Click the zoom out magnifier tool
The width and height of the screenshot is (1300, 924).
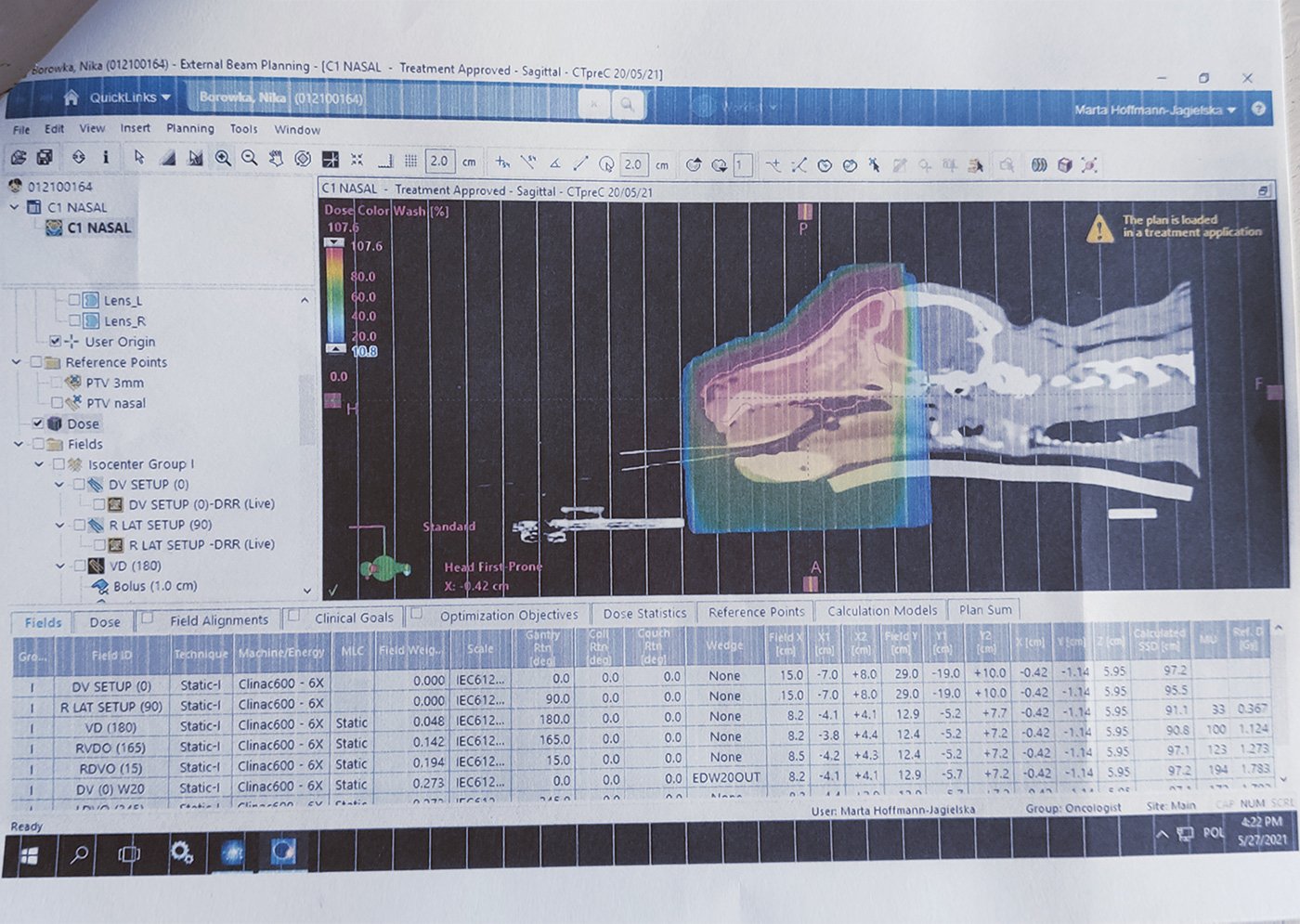point(249,159)
